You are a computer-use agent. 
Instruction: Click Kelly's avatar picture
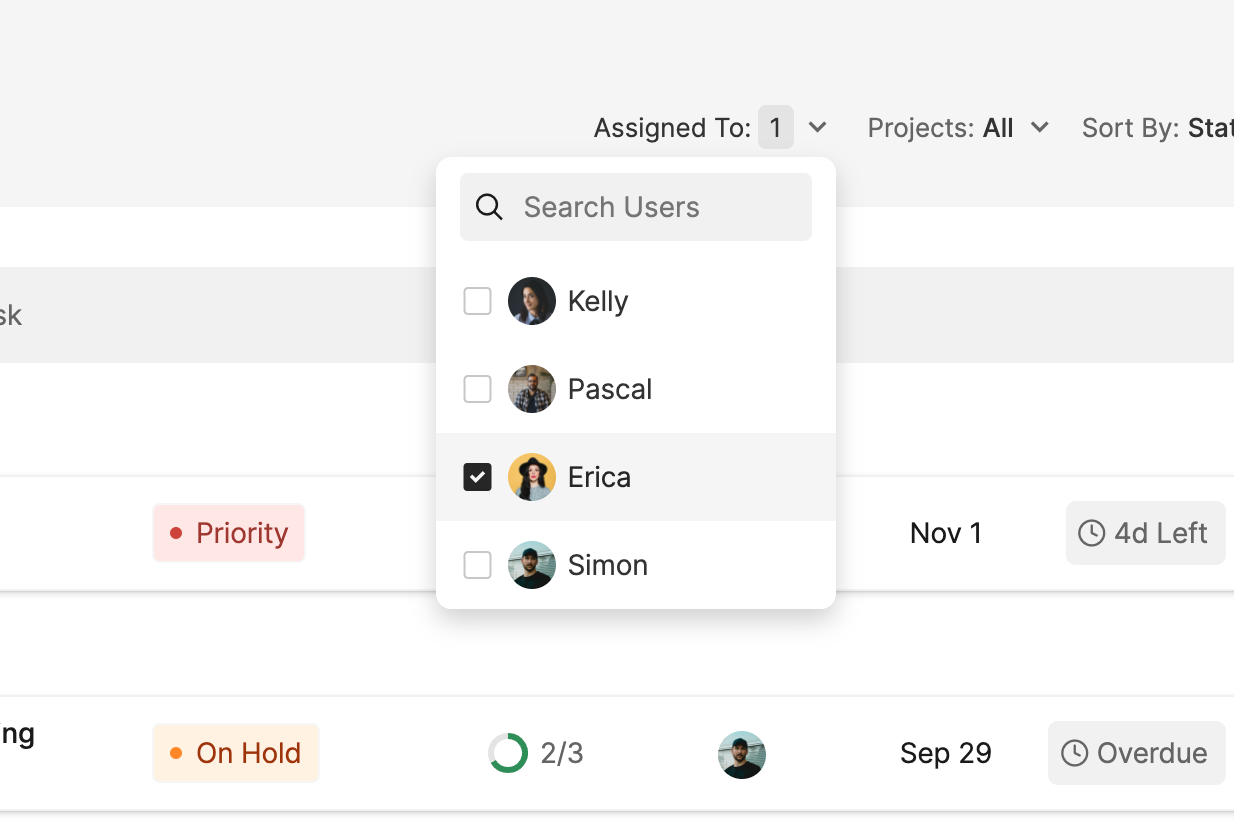(x=532, y=301)
